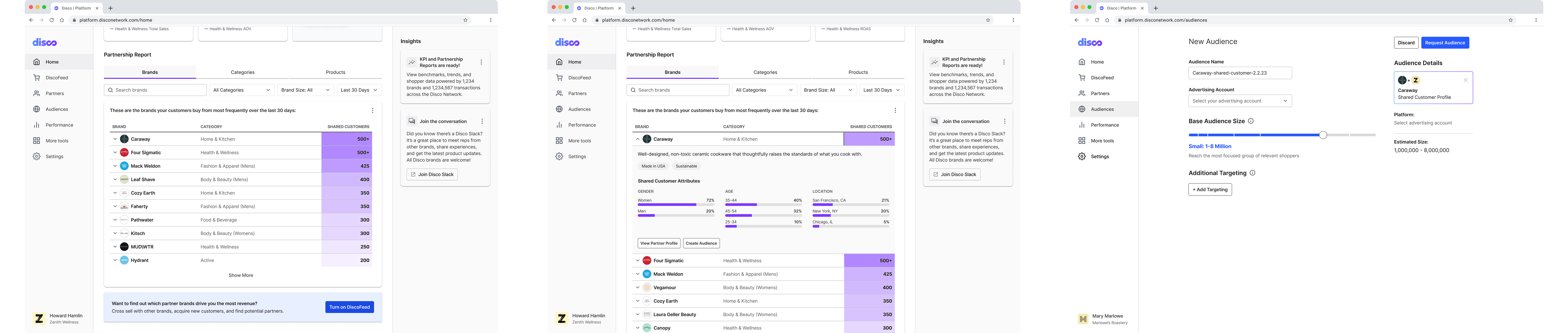Click the info icon beside Additional Targeting
Image resolution: width=1568 pixels, height=333 pixels.
pos(1252,173)
